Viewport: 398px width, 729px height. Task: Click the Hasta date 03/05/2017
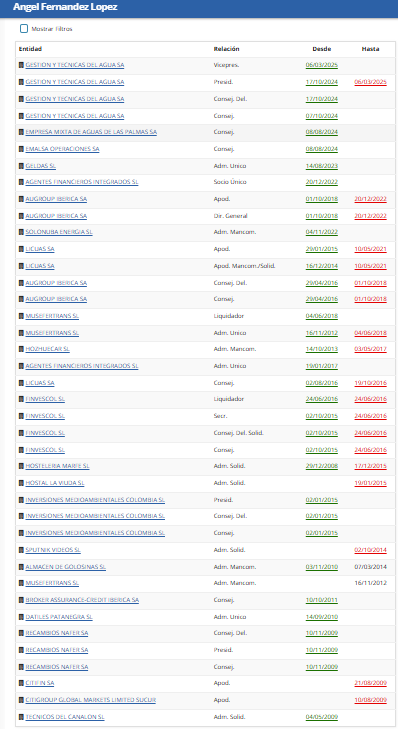click(371, 349)
